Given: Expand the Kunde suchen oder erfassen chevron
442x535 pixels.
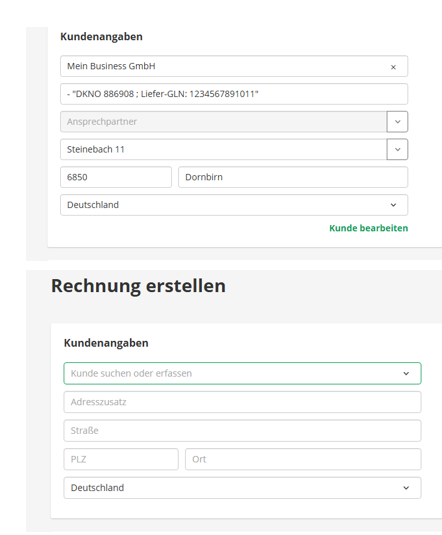Looking at the screenshot, I should [x=406, y=374].
